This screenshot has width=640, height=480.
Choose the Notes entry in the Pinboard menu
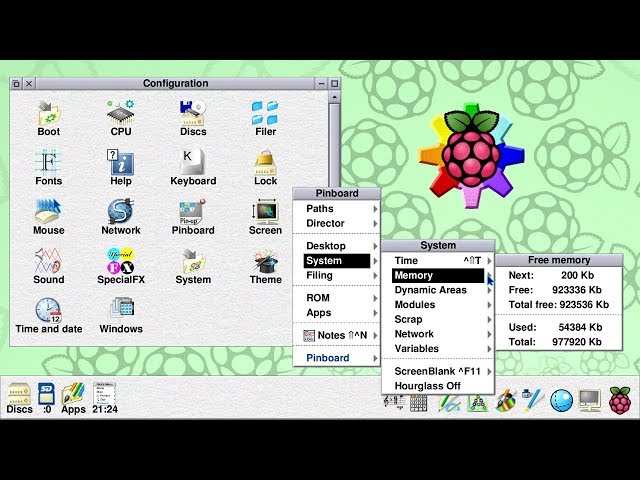(337, 336)
